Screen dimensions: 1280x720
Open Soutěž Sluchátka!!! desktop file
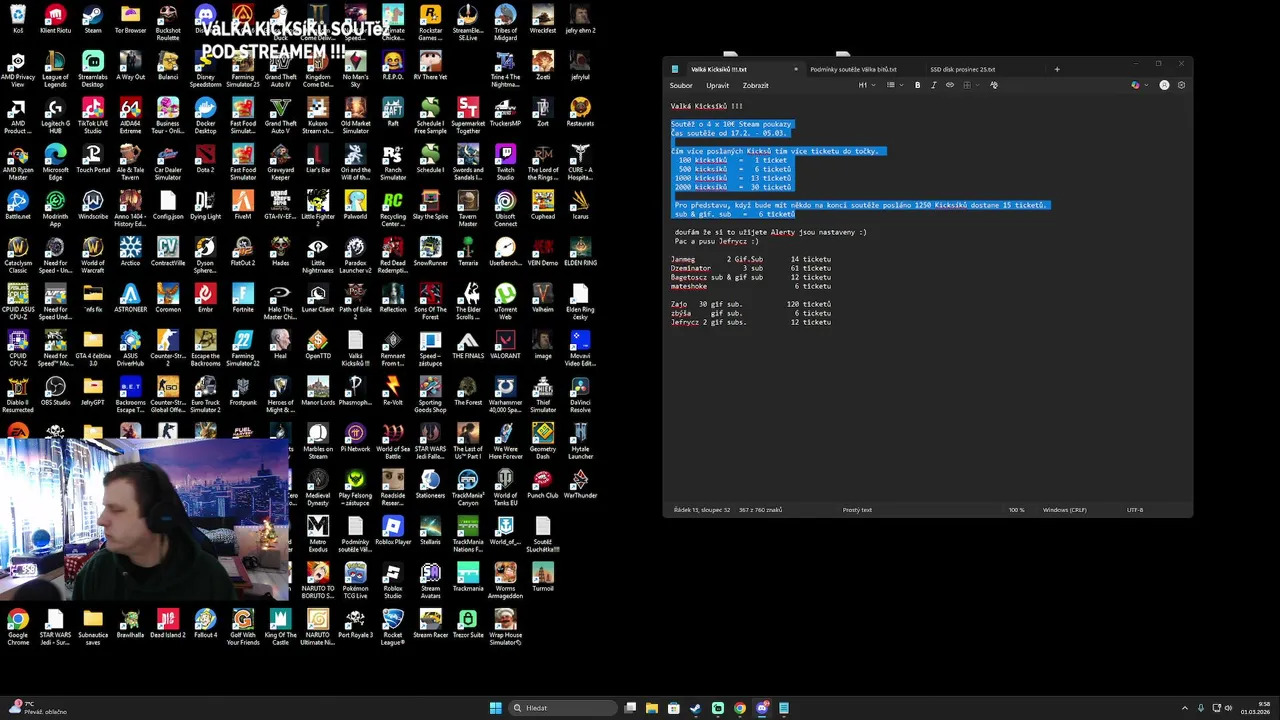coord(543,531)
